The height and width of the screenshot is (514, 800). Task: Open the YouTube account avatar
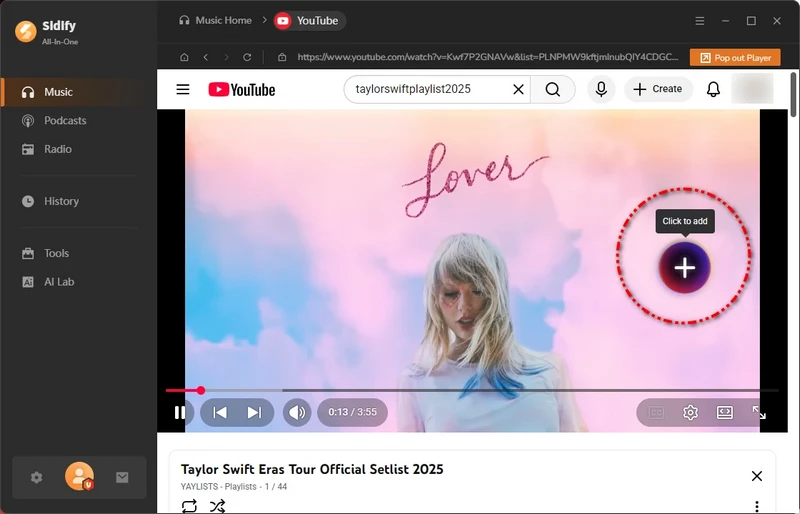click(x=753, y=89)
